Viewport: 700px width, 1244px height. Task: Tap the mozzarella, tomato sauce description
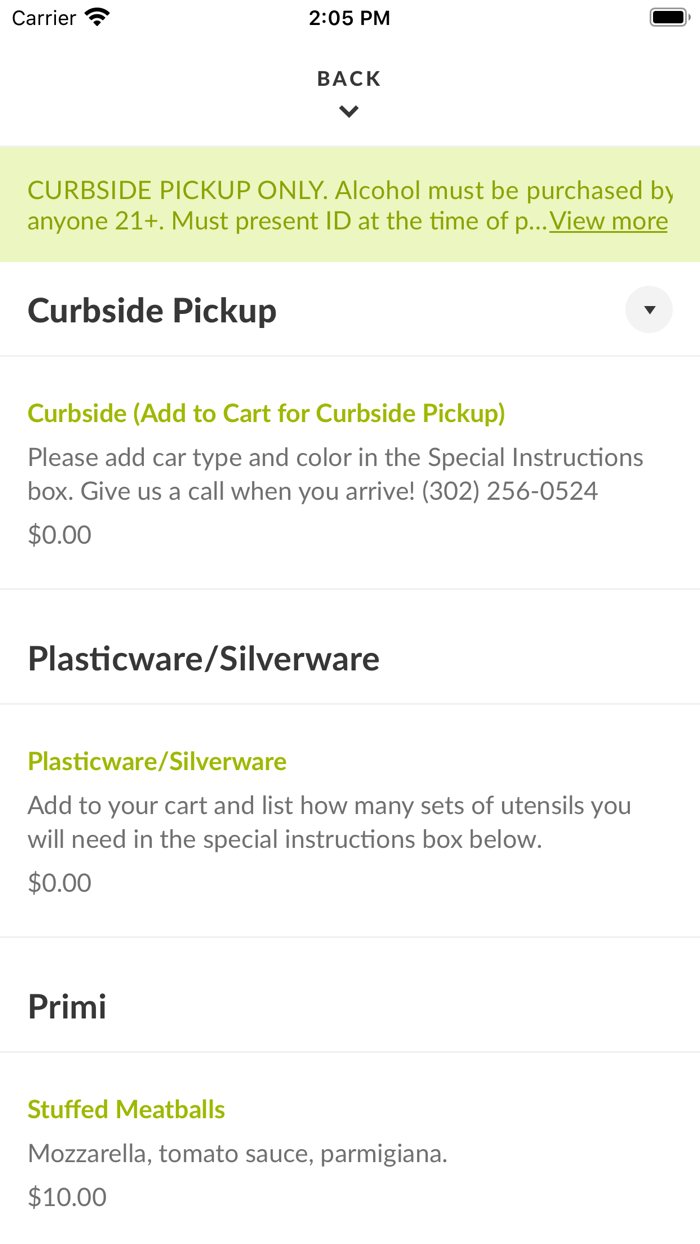click(x=237, y=1154)
